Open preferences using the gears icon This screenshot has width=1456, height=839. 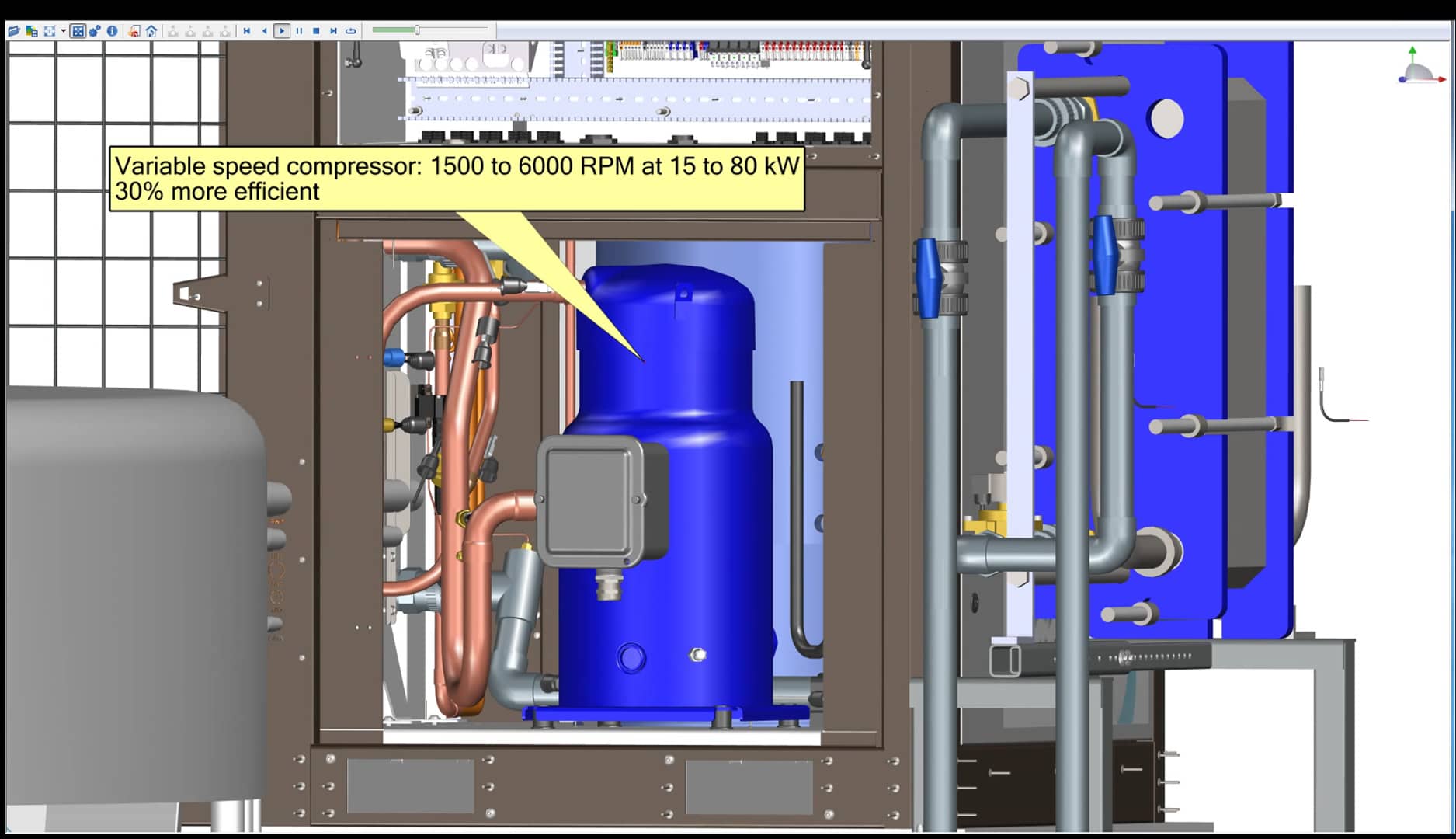click(x=95, y=31)
